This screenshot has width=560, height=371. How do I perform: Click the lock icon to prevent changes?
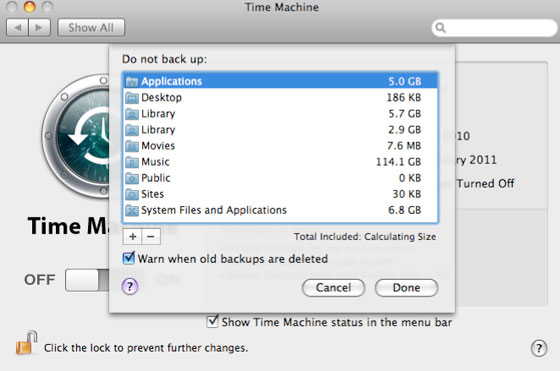tap(26, 343)
